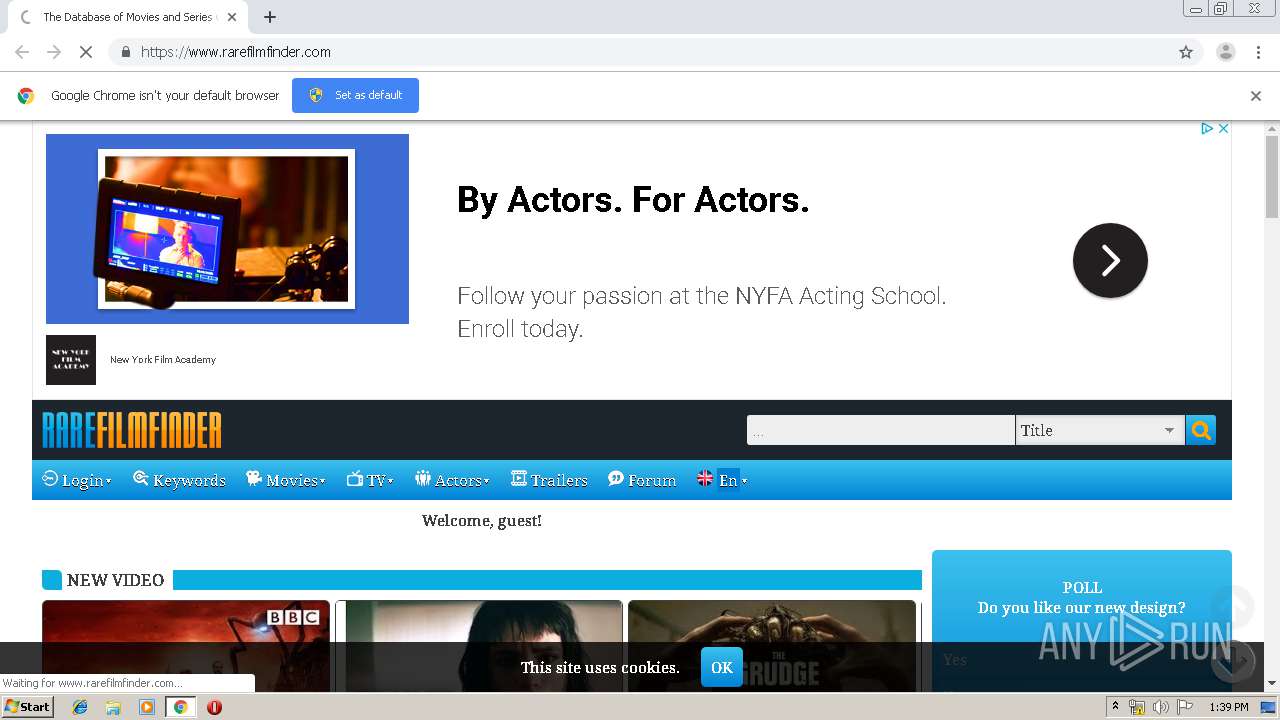The width and height of the screenshot is (1280, 720).
Task: Click the New York Film Academy ad label
Action: coord(163,360)
